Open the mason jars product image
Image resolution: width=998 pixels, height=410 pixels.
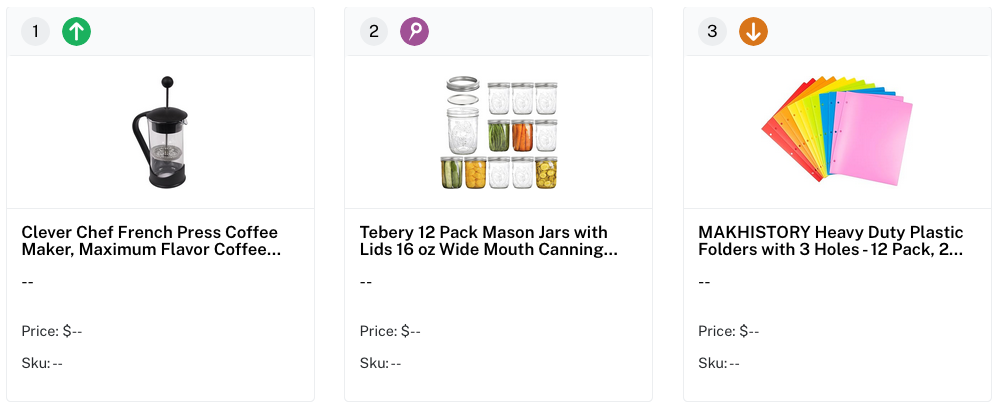[499, 132]
